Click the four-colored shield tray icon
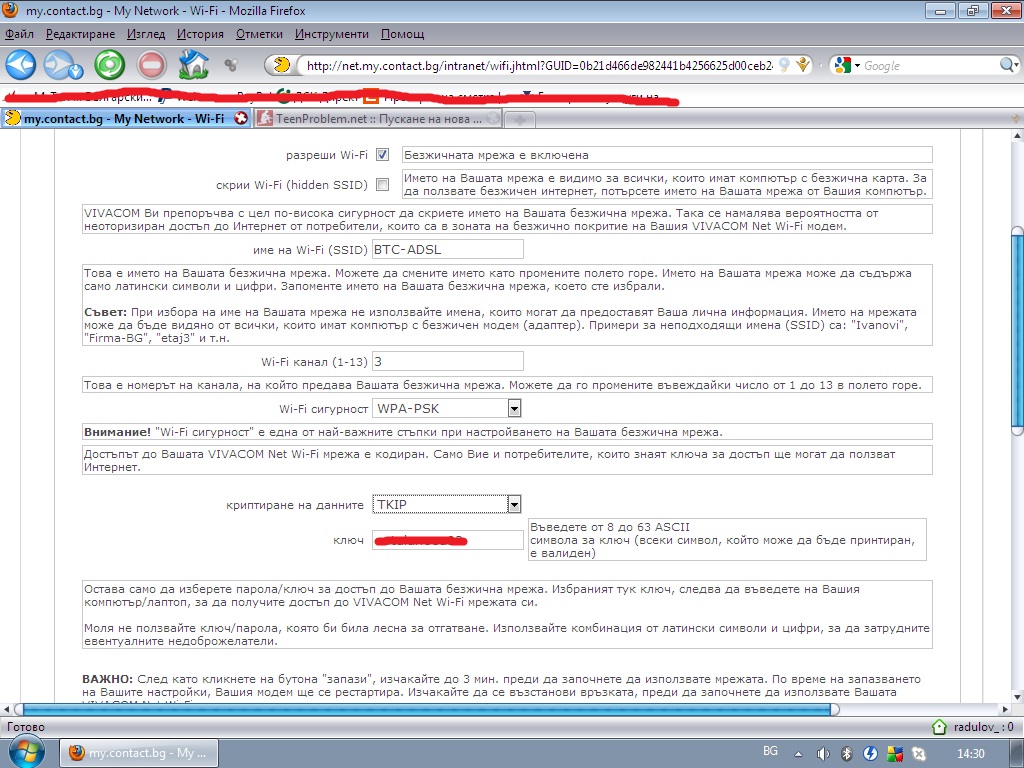 click(894, 754)
